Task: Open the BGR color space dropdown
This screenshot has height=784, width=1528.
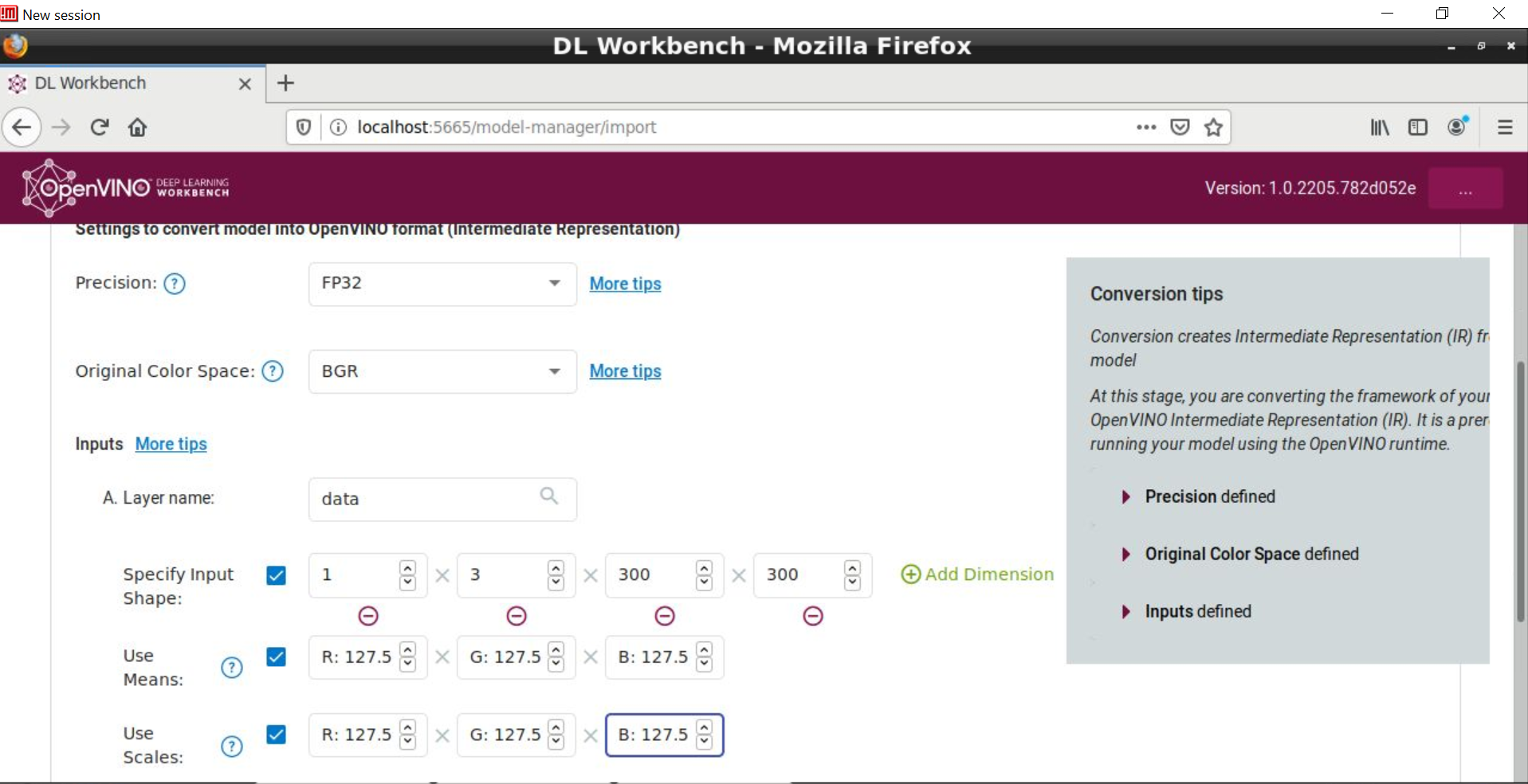Action: click(x=442, y=371)
